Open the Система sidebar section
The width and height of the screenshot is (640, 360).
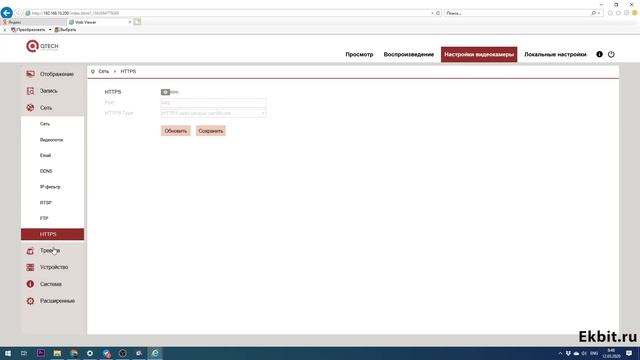point(52,284)
